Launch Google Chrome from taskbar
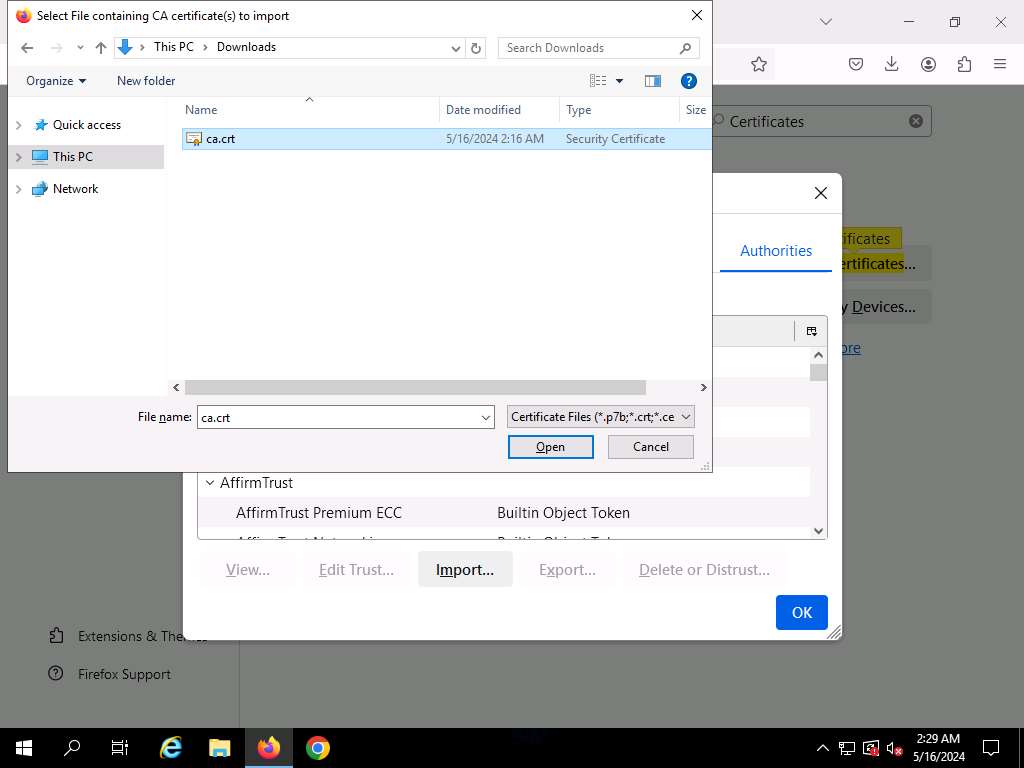The width and height of the screenshot is (1024, 768). pyautogui.click(x=317, y=748)
